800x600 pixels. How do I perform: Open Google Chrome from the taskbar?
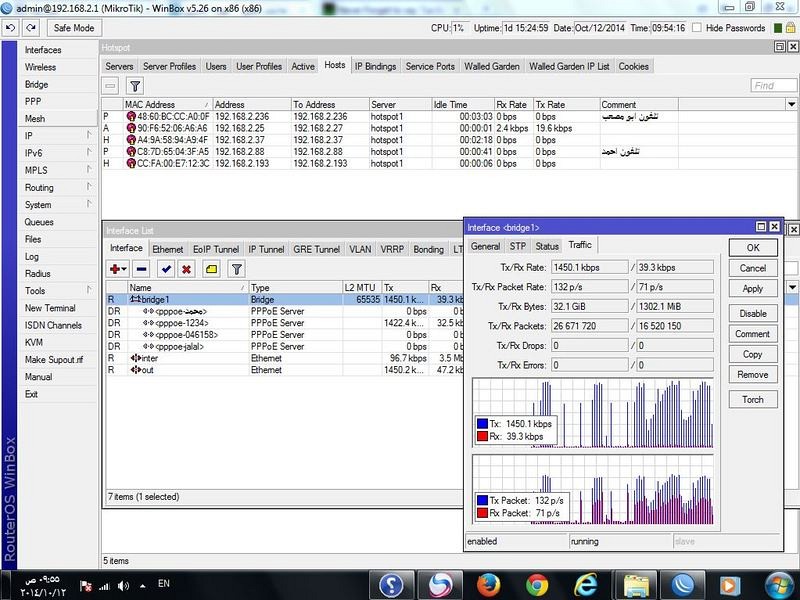point(537,585)
